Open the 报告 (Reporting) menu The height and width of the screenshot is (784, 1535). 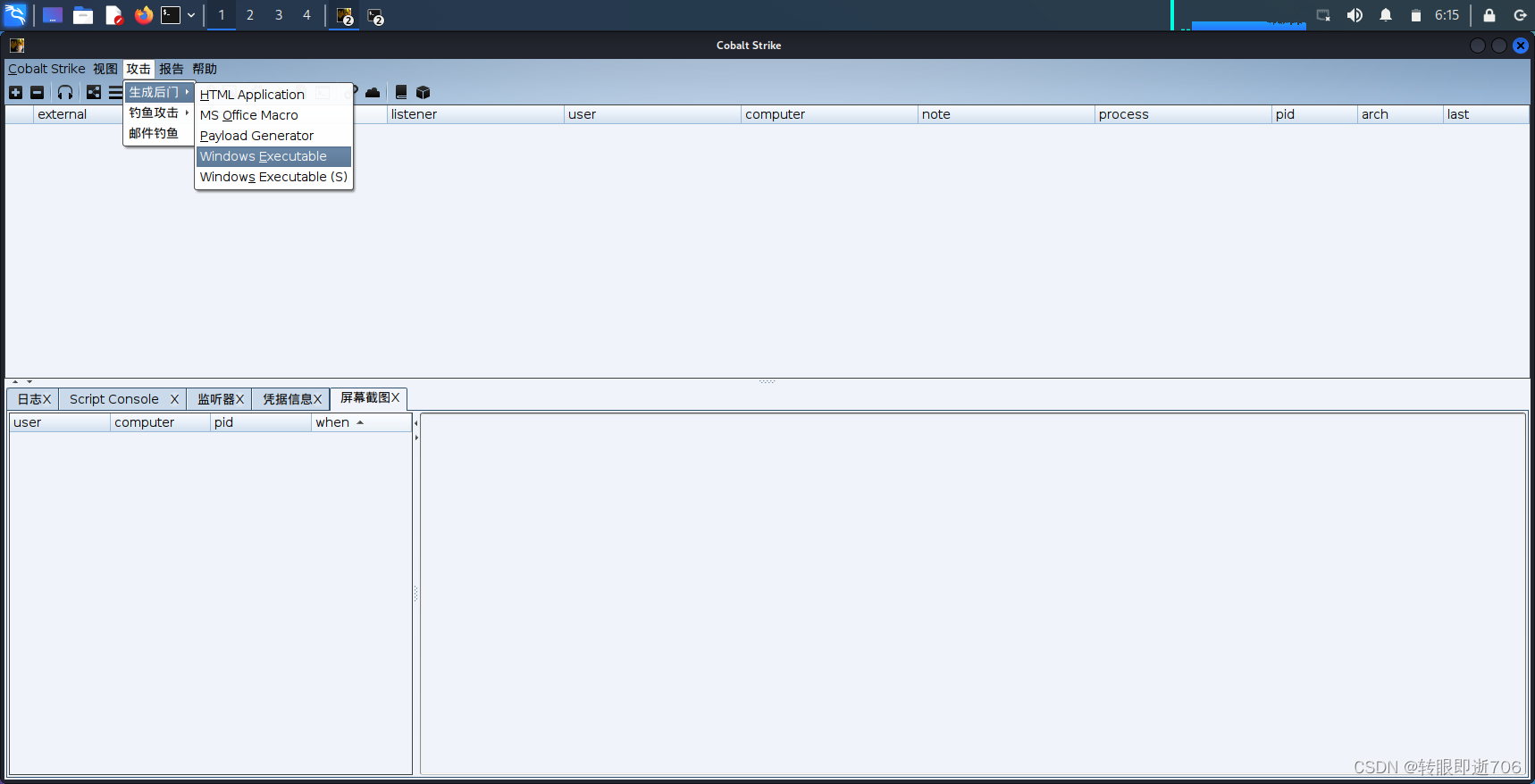pos(172,69)
